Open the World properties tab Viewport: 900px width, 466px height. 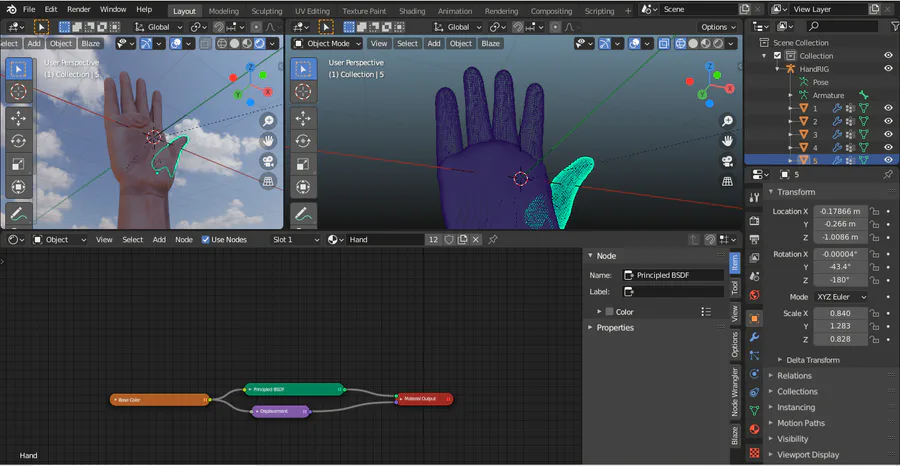pos(754,295)
